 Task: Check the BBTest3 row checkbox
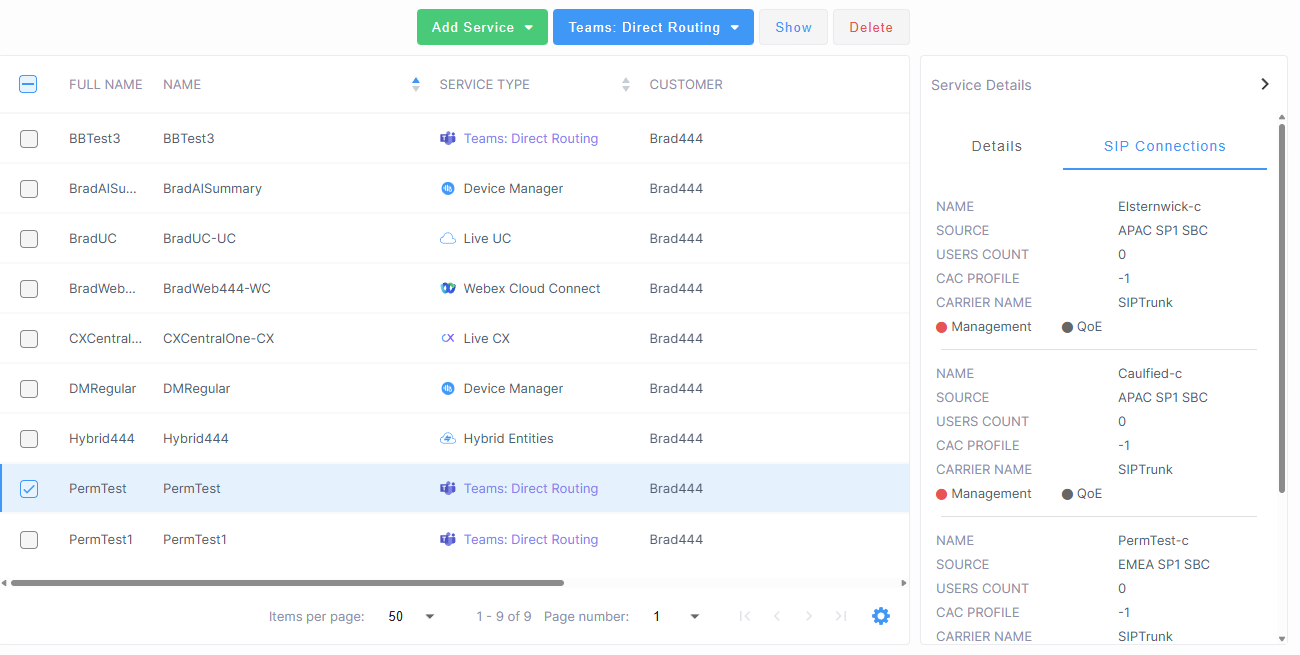tap(29, 139)
